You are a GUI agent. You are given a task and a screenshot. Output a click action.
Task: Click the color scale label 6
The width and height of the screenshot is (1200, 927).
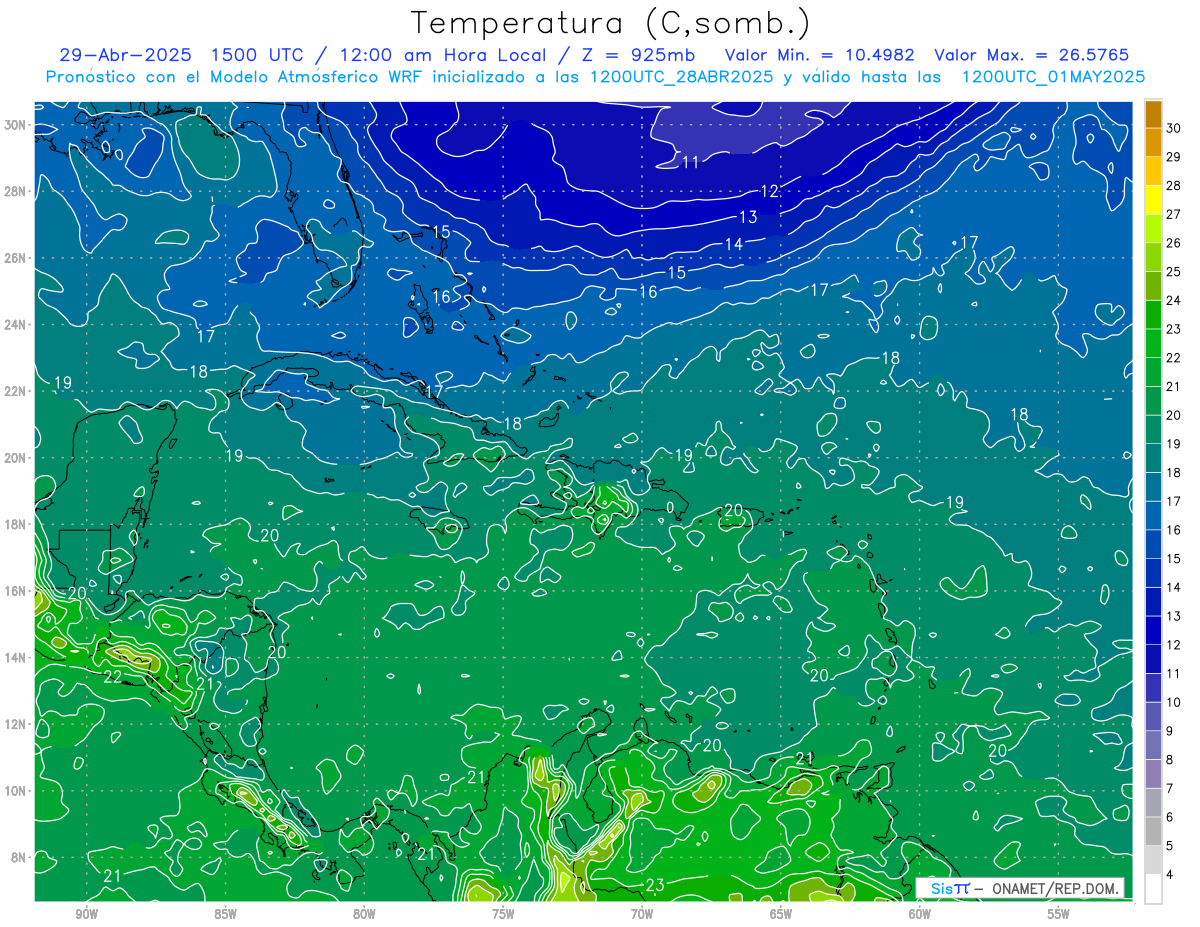click(1170, 817)
